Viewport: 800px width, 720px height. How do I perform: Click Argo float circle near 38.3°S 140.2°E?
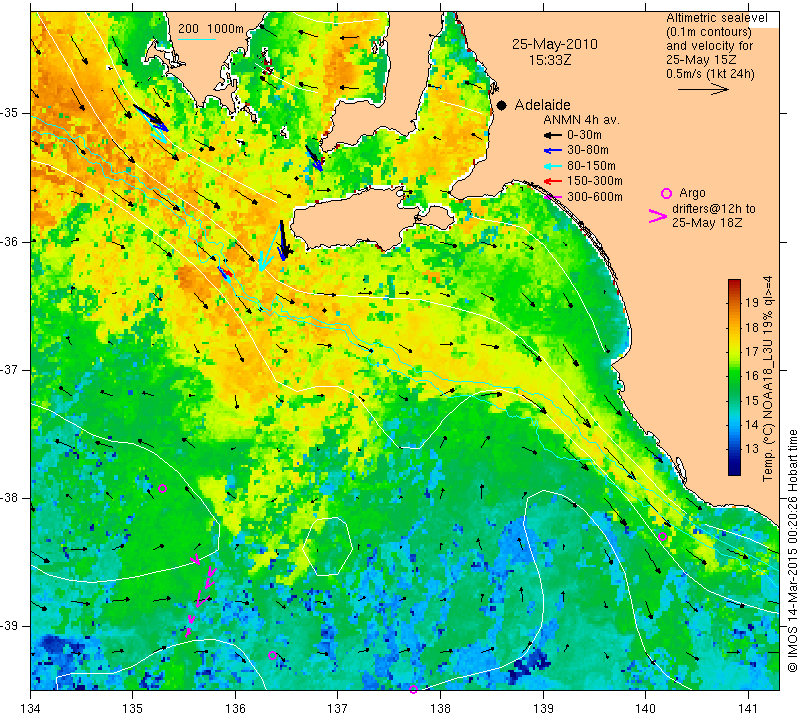pyautogui.click(x=662, y=536)
